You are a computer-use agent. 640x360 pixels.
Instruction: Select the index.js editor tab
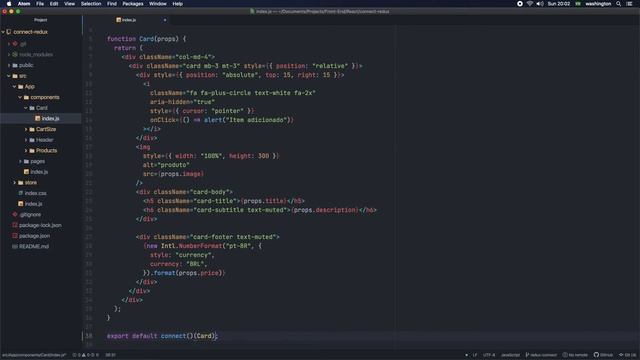(127, 20)
